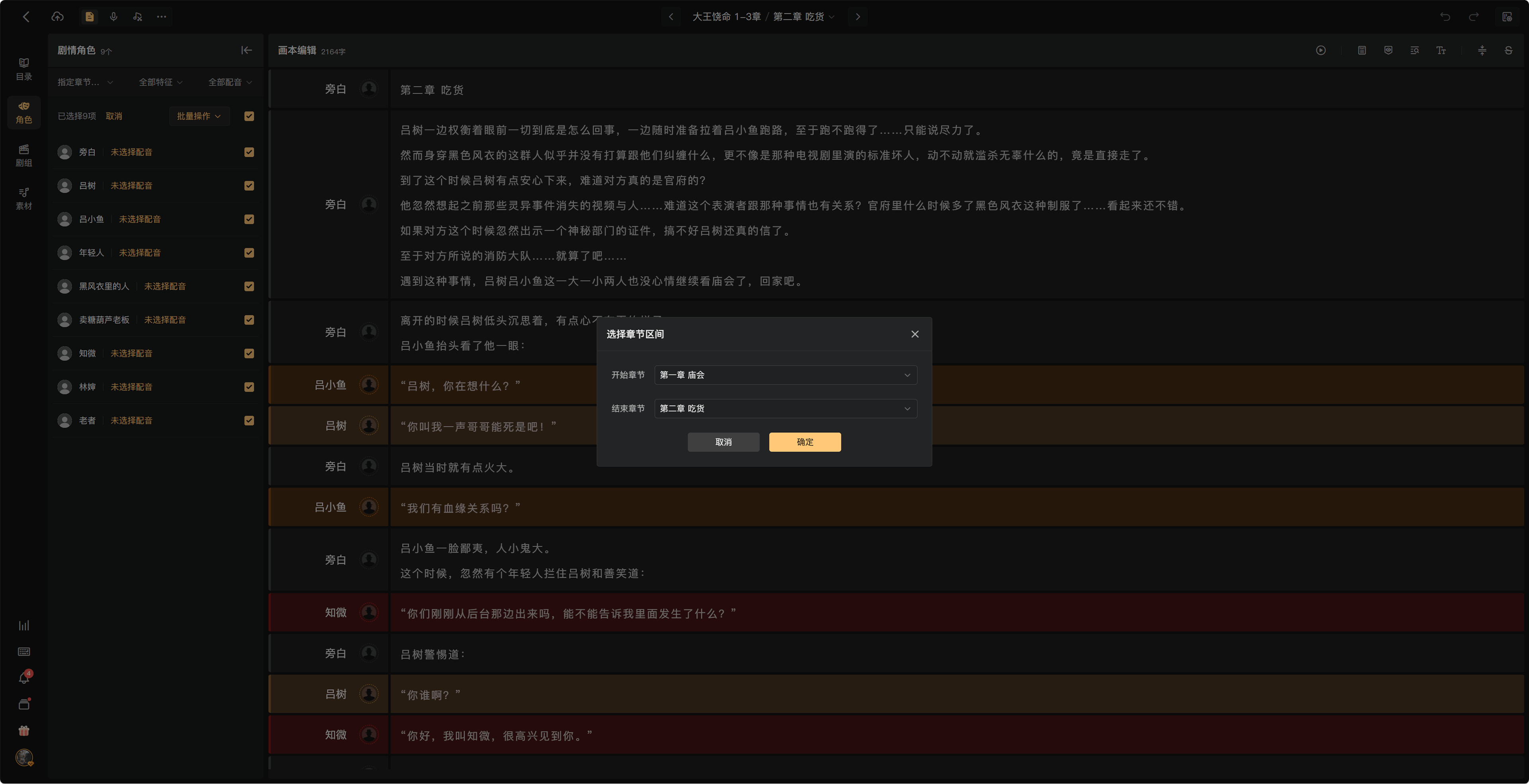Open the cloud upload icon
Viewport: 1529px width, 784px height.
pyautogui.click(x=58, y=17)
